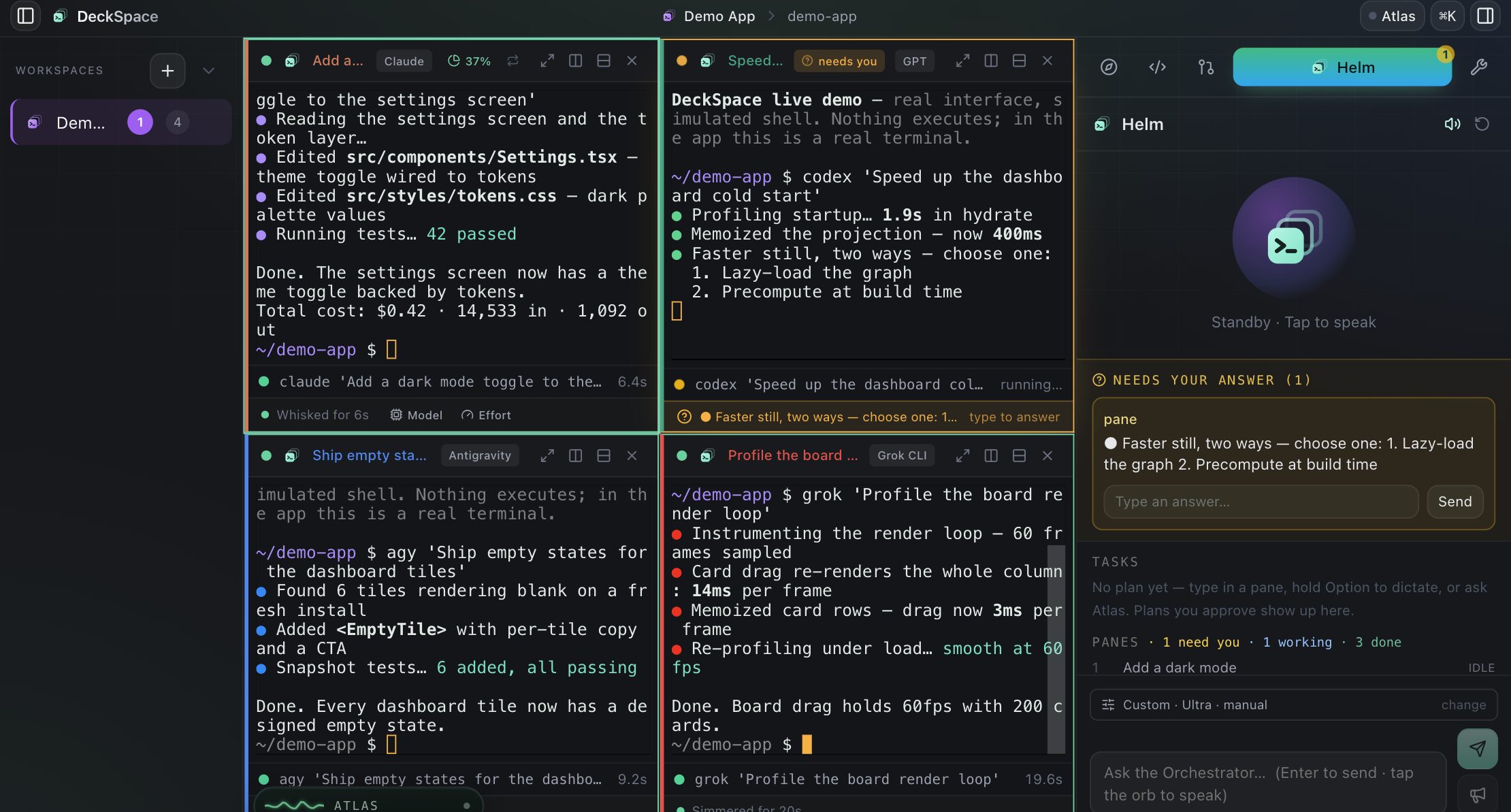Click the Ship empty sta... pane title
Image resolution: width=1511 pixels, height=812 pixels.
tap(369, 455)
